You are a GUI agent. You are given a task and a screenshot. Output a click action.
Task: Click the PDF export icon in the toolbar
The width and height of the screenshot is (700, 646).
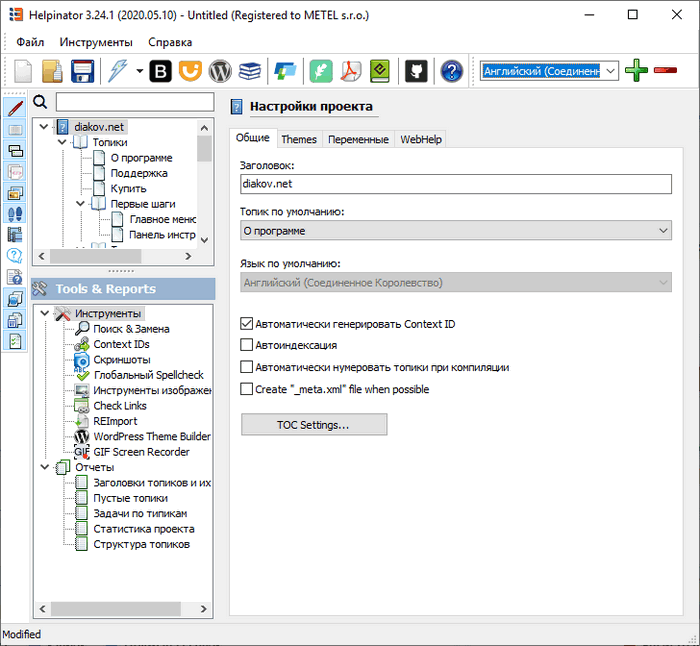[351, 71]
